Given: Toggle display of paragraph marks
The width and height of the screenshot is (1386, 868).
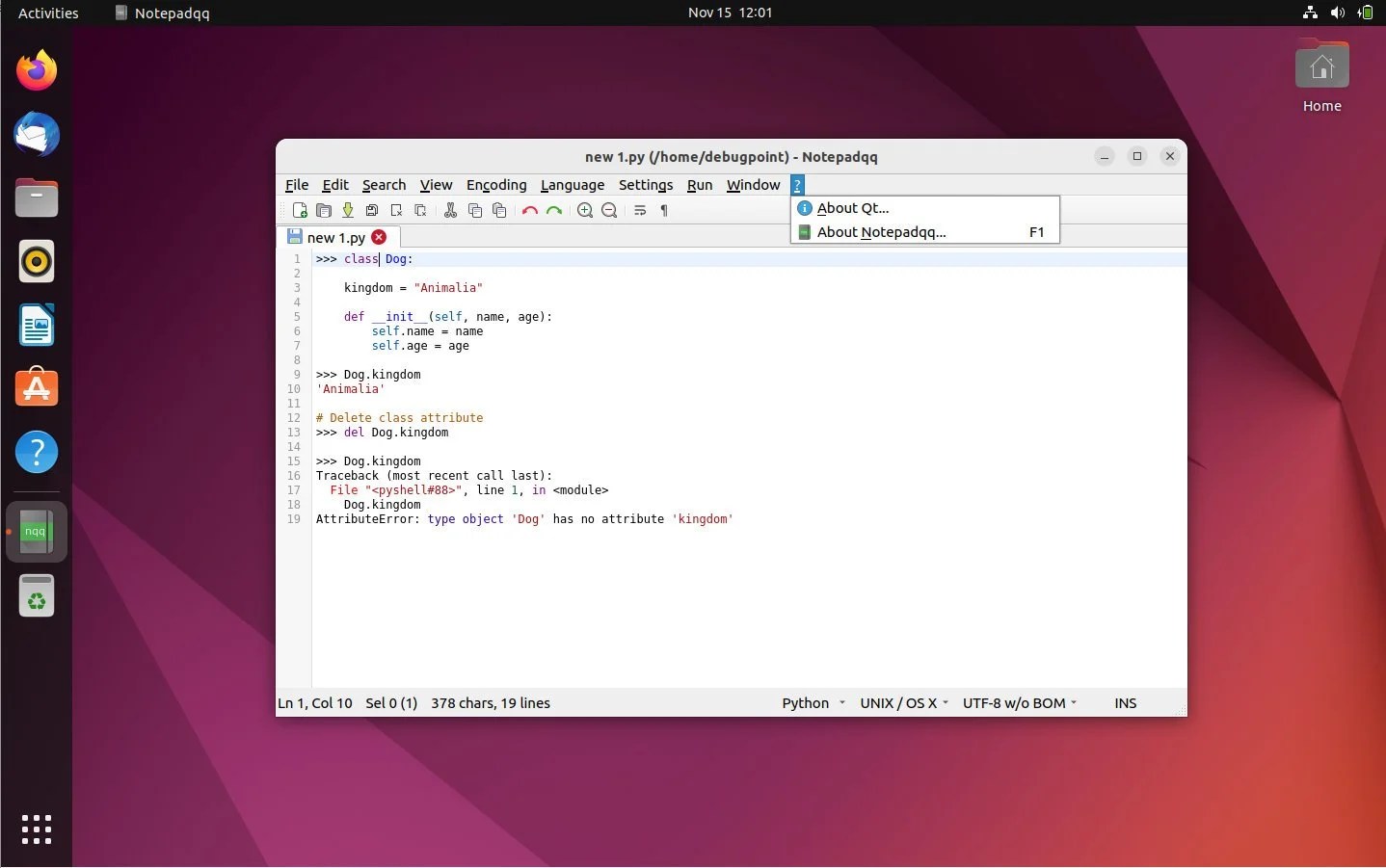Looking at the screenshot, I should 663,210.
